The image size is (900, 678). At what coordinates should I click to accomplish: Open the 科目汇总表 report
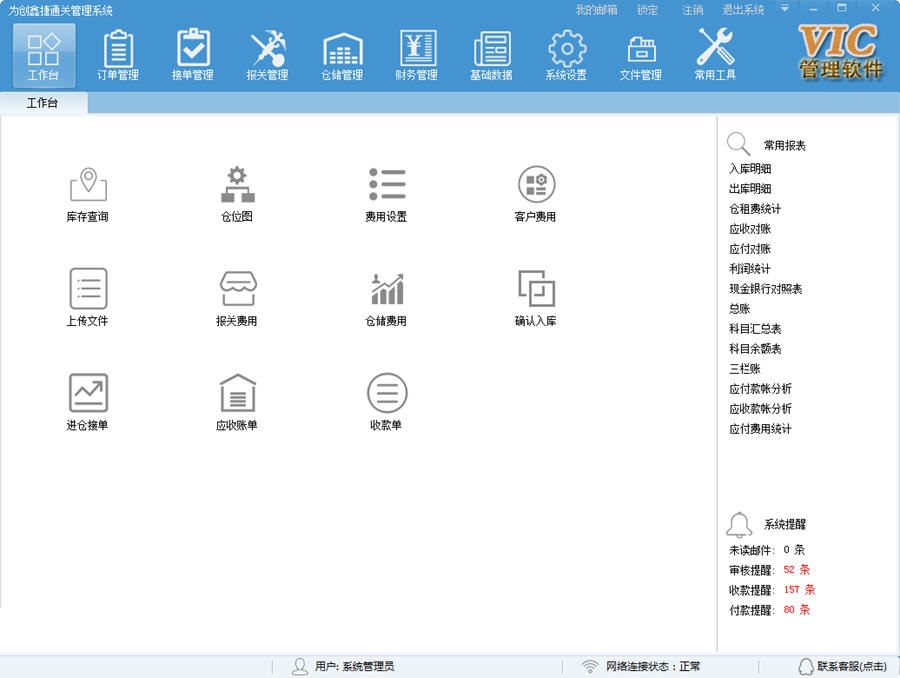pyautogui.click(x=755, y=329)
